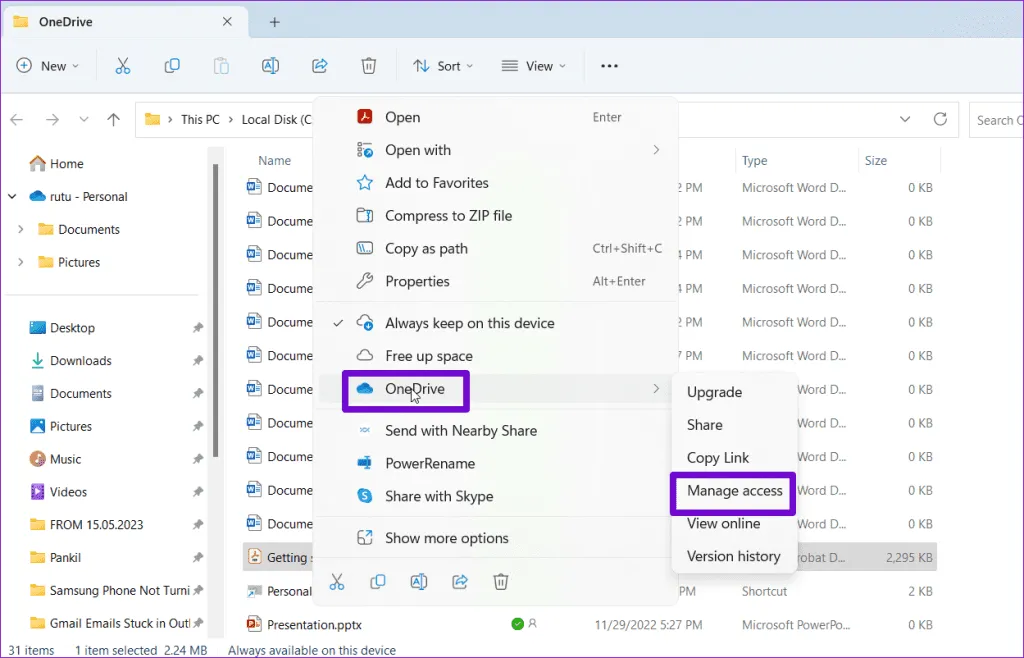Open the Sort dropdown

445,66
